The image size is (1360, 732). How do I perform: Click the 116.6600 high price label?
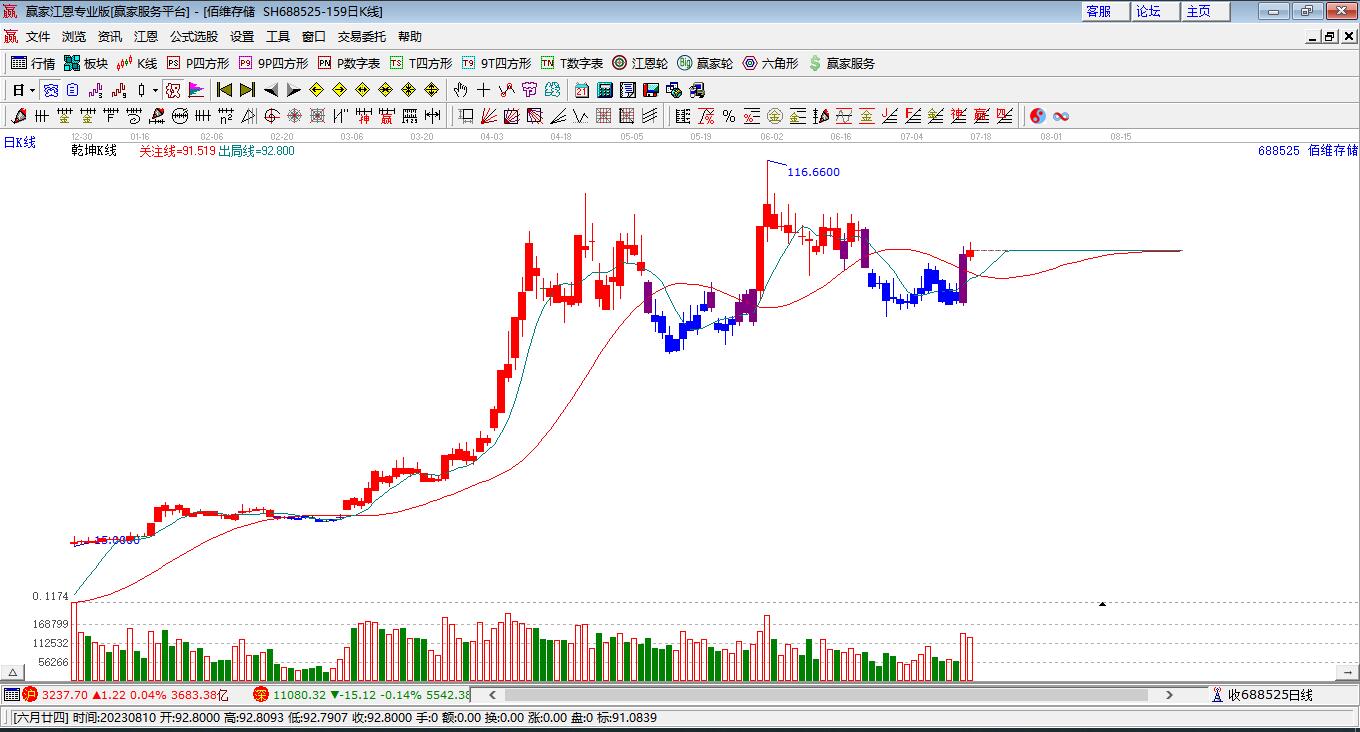[x=814, y=172]
